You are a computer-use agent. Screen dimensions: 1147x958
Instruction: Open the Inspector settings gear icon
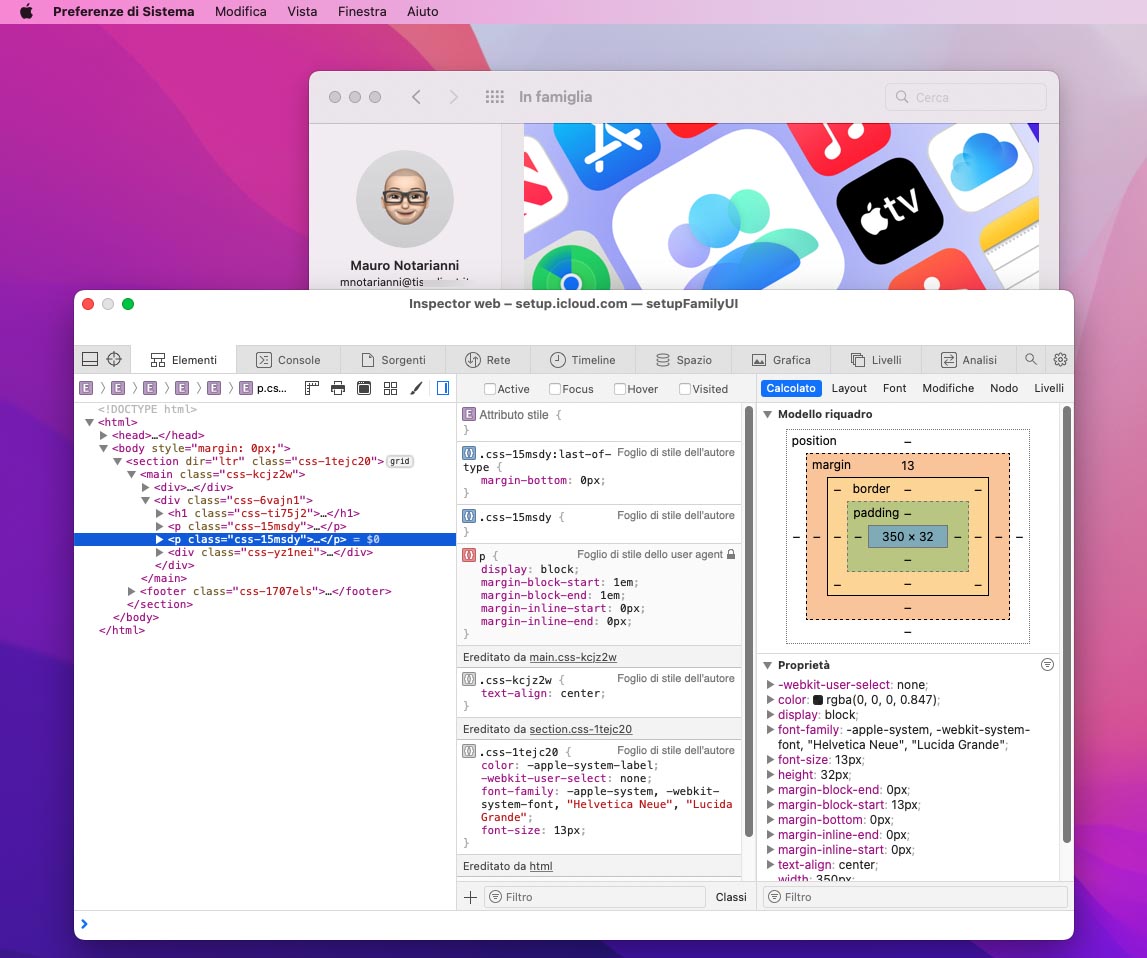click(x=1060, y=359)
